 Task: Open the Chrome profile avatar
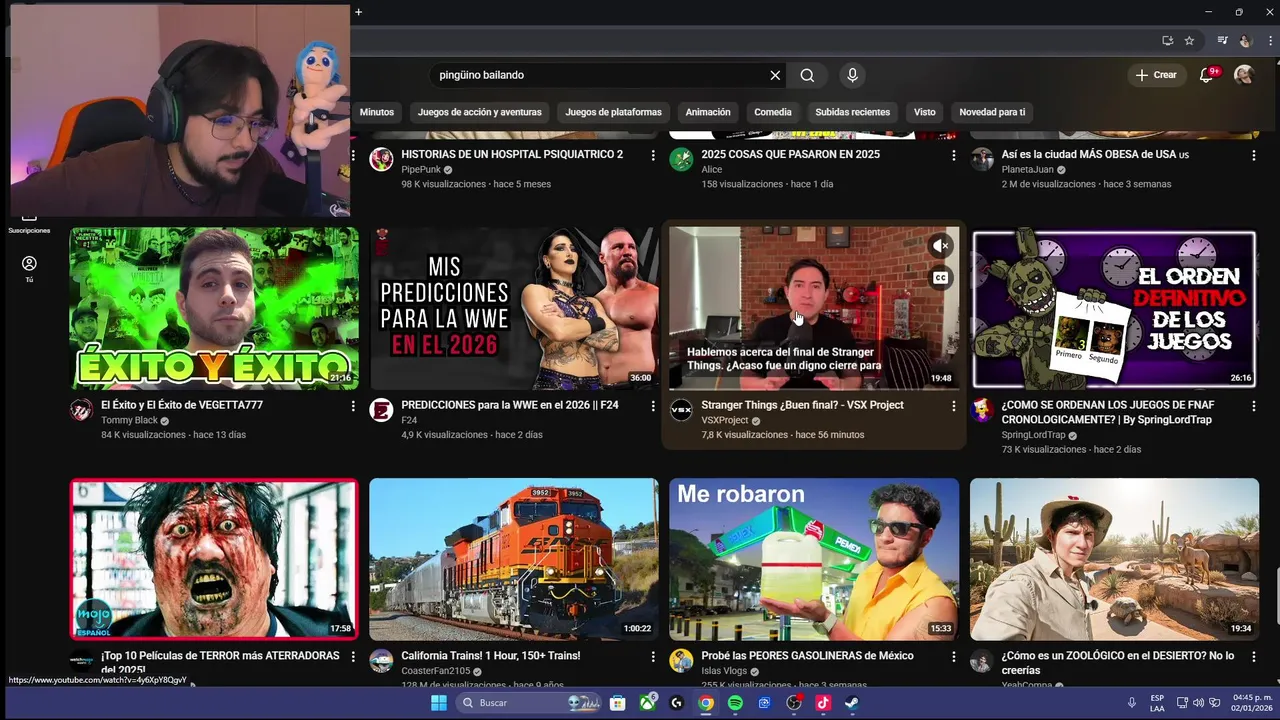pyautogui.click(x=1245, y=41)
